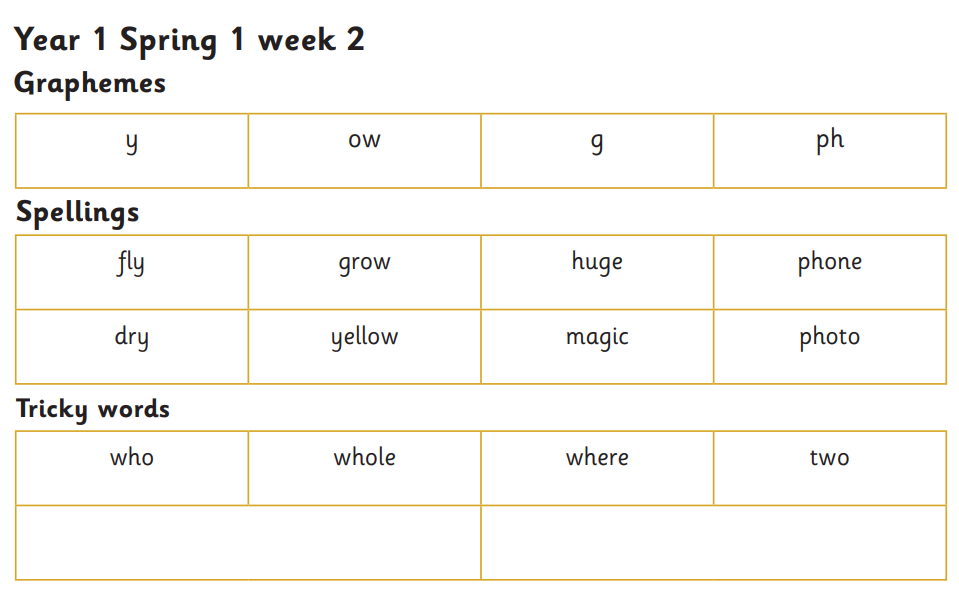Select the word 'dry'
Image resolution: width=959 pixels, height=592 pixels.
point(131,338)
